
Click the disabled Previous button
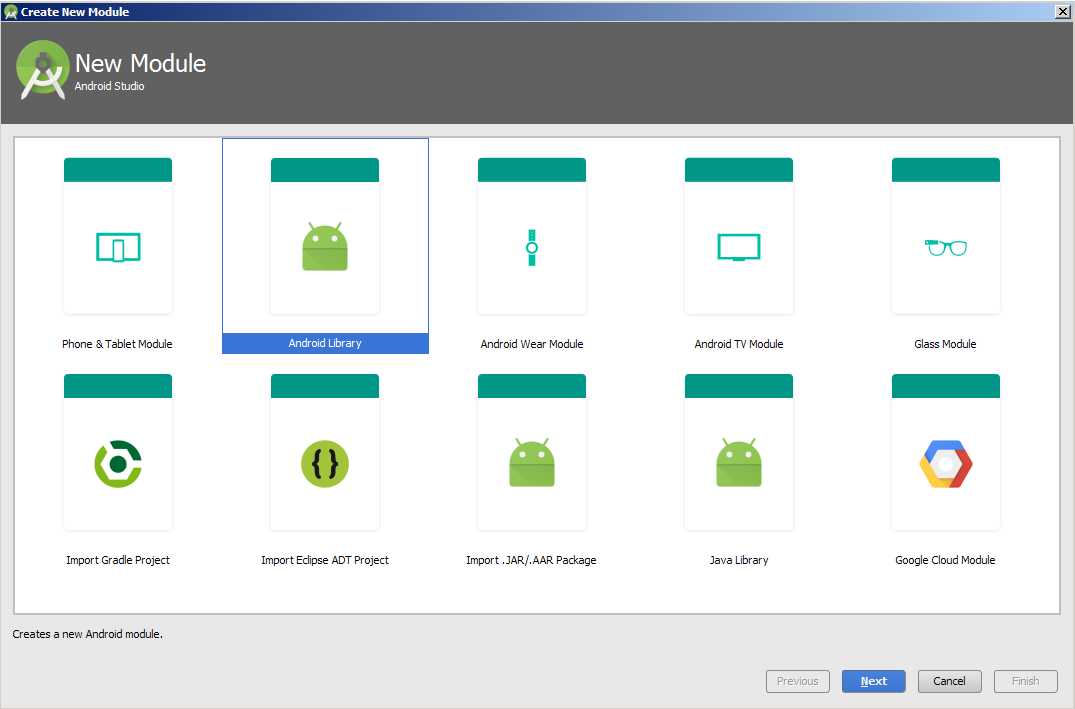coord(797,681)
